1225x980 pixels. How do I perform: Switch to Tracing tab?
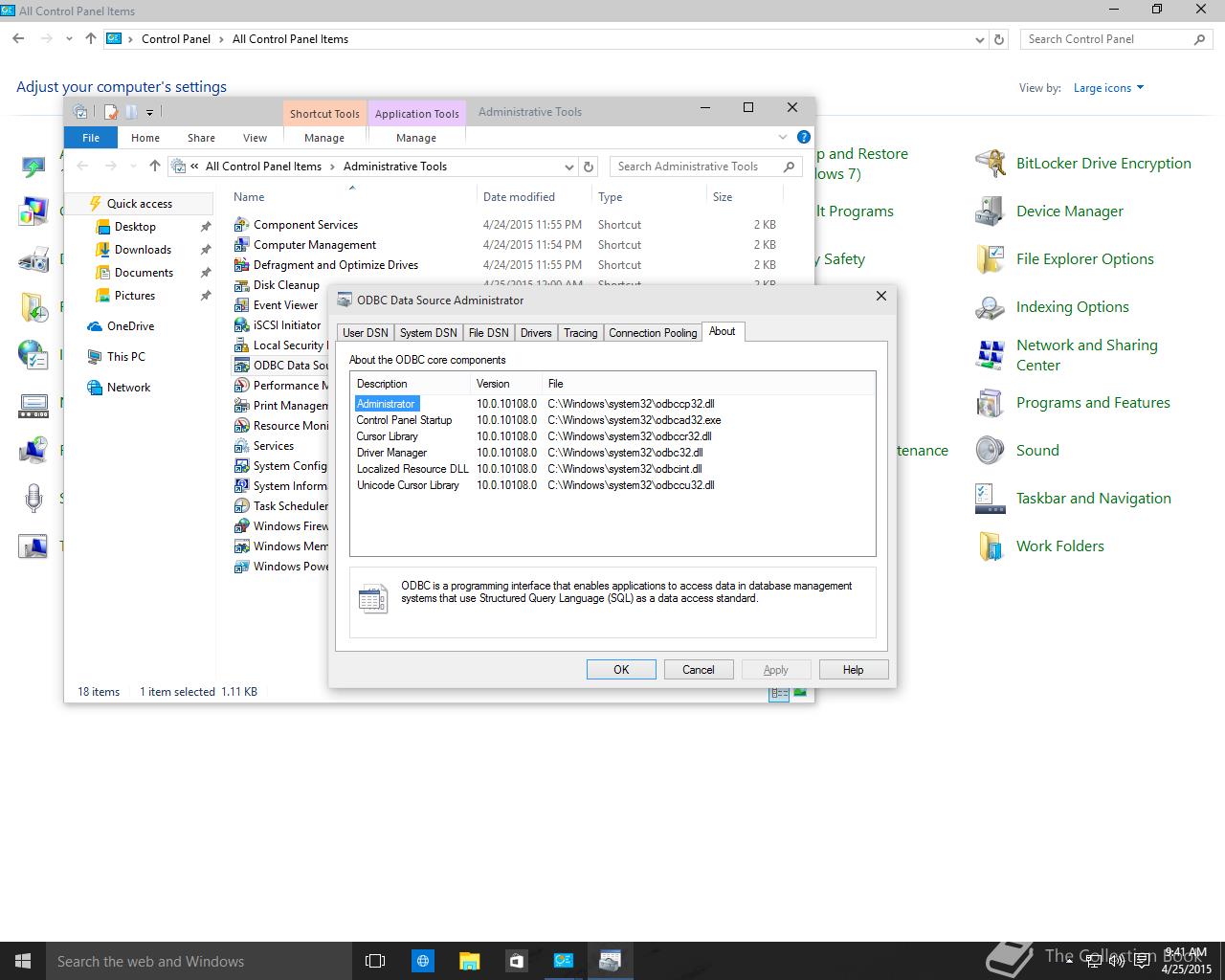(580, 333)
